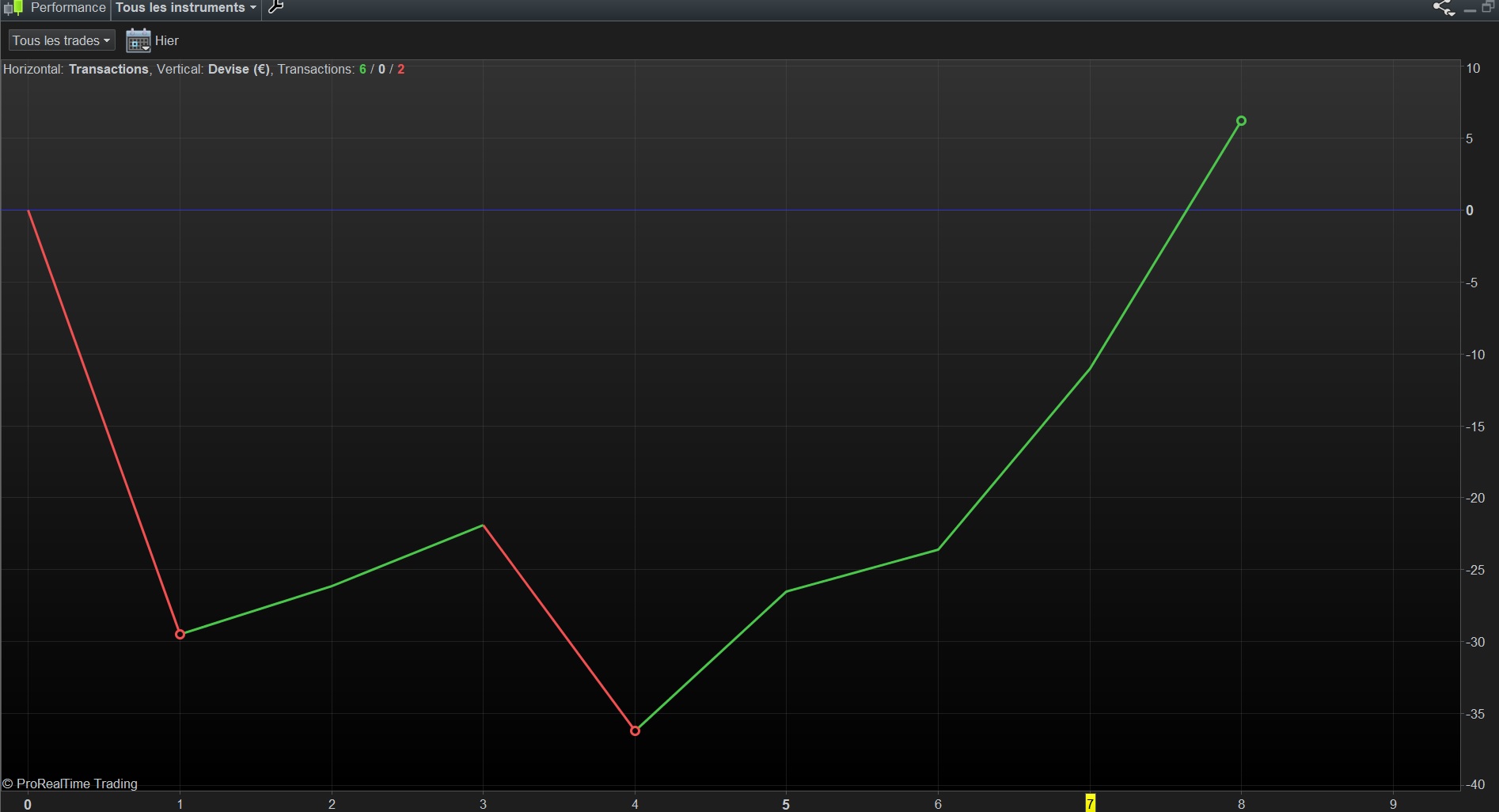The width and height of the screenshot is (1499, 812).
Task: Click the bold 'Transactions' horizontal axis setting
Action: coord(108,70)
